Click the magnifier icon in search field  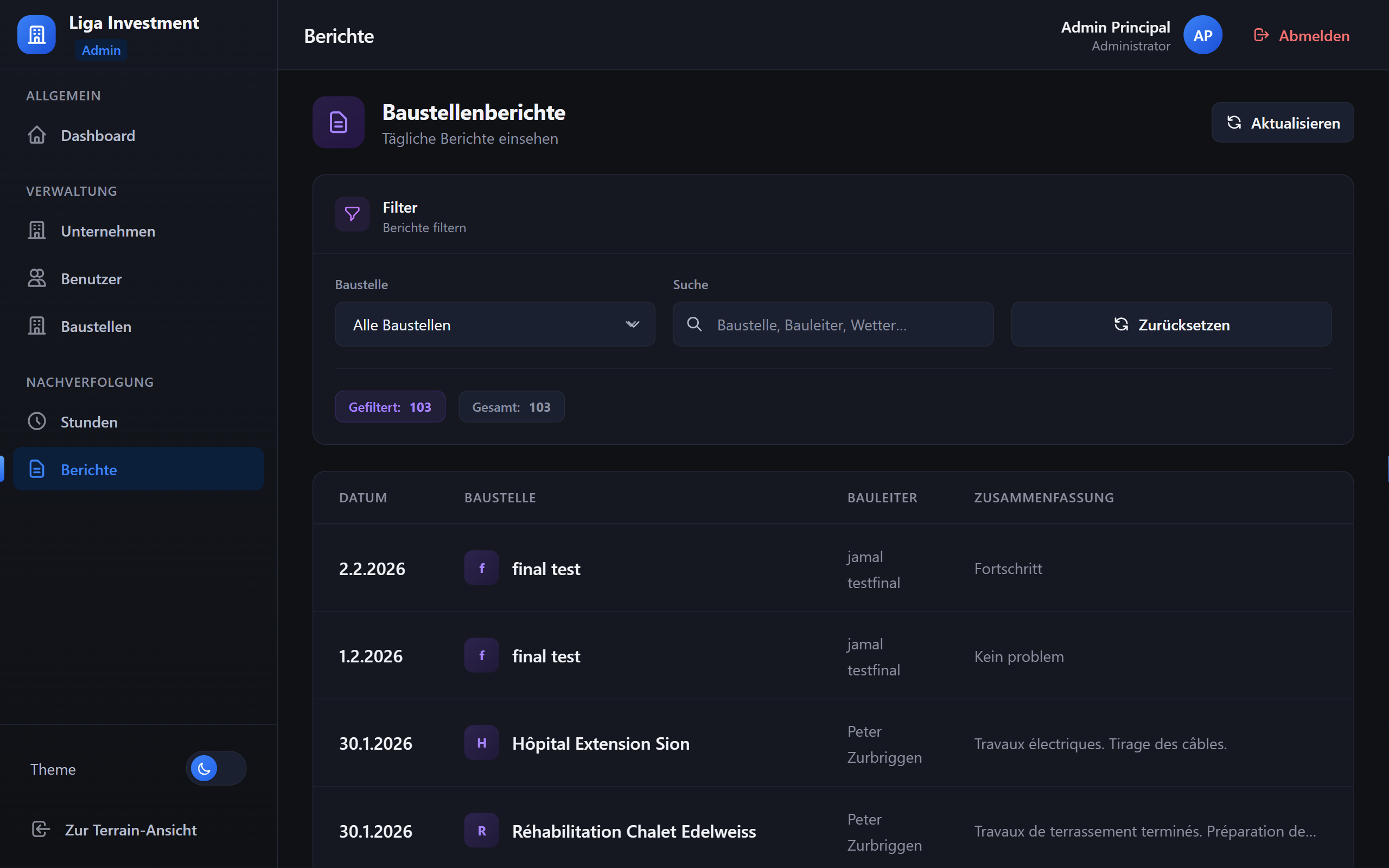coord(694,324)
